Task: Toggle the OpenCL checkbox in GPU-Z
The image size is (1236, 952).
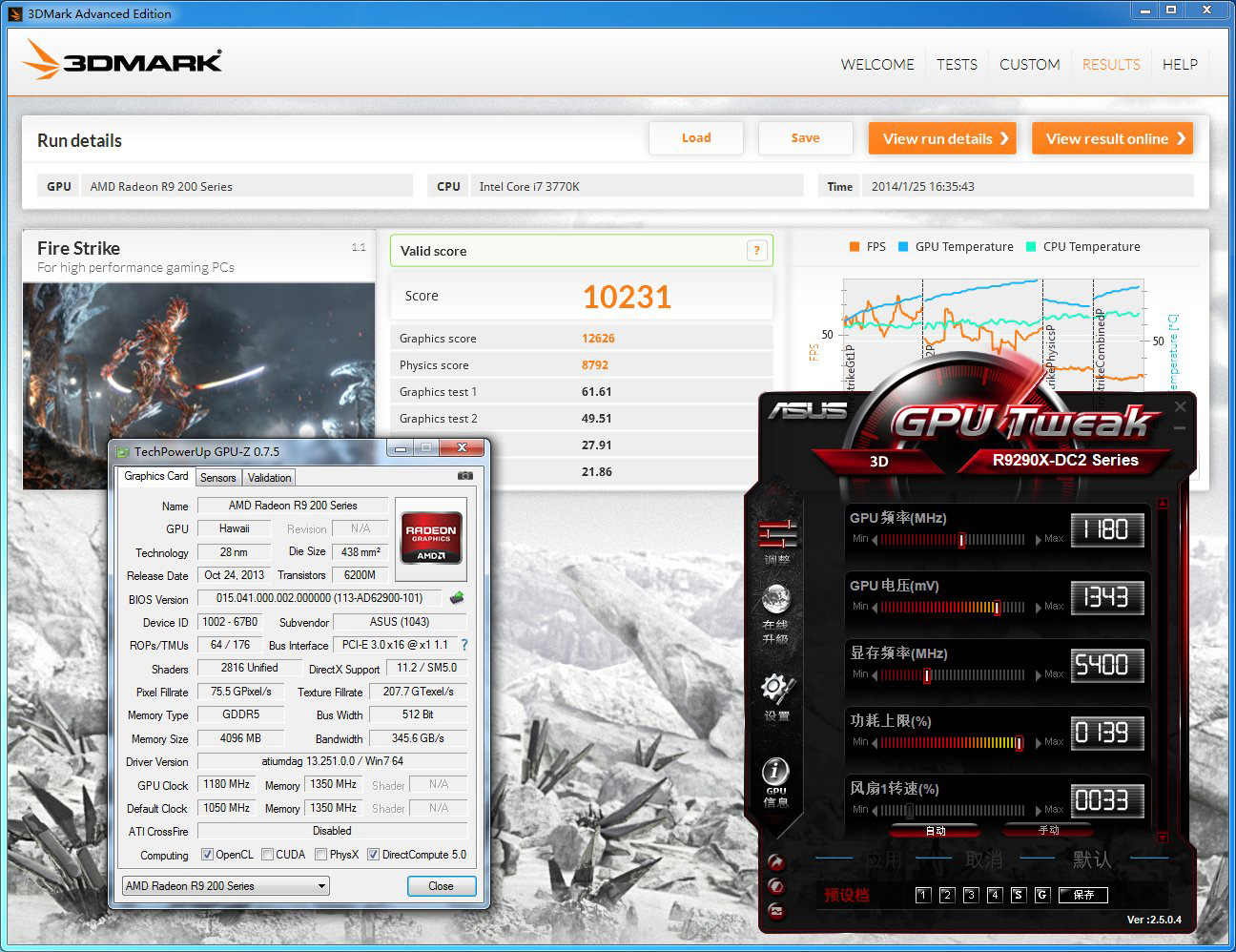Action: (207, 855)
